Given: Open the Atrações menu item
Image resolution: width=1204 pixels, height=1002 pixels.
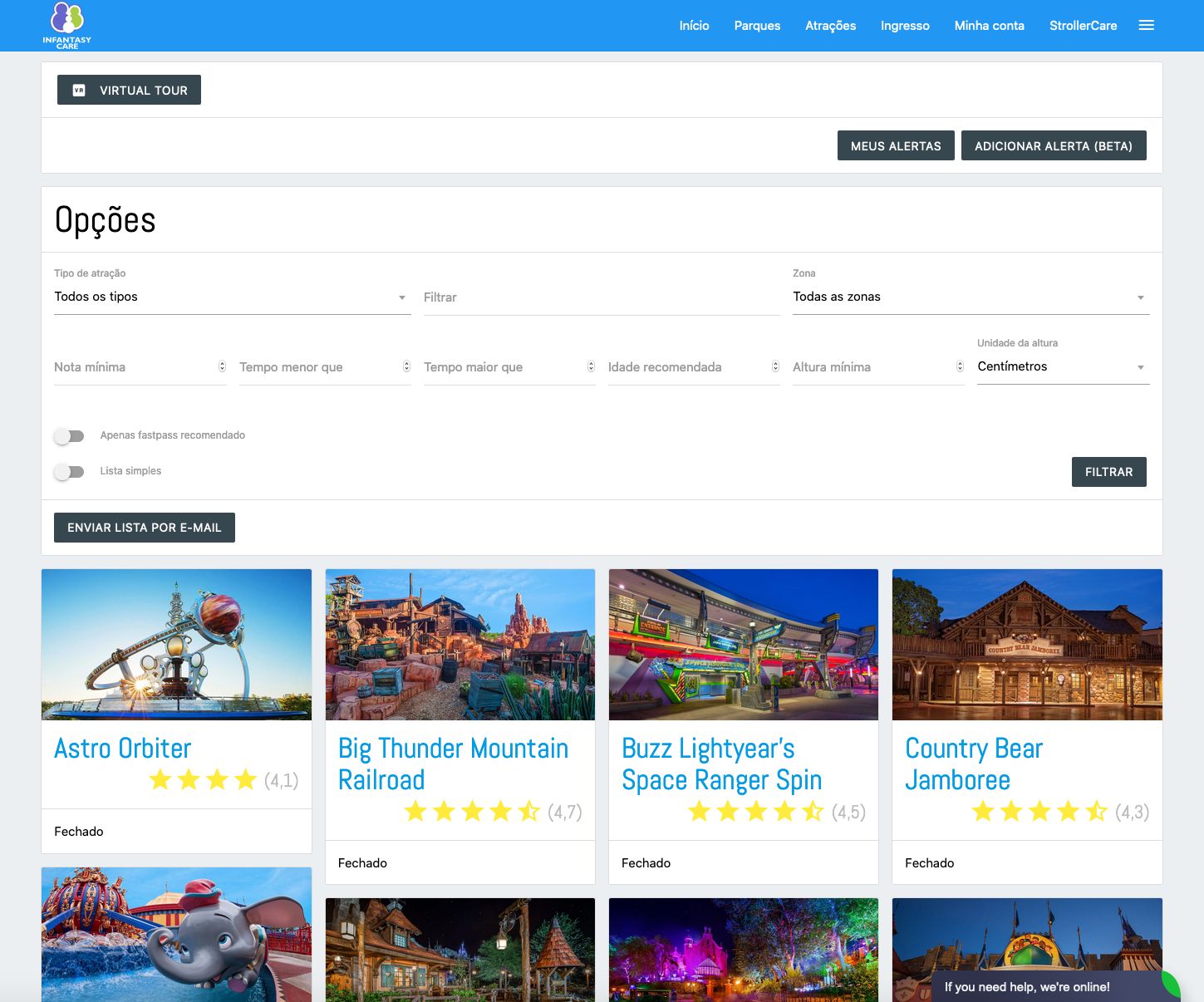Looking at the screenshot, I should tap(830, 26).
